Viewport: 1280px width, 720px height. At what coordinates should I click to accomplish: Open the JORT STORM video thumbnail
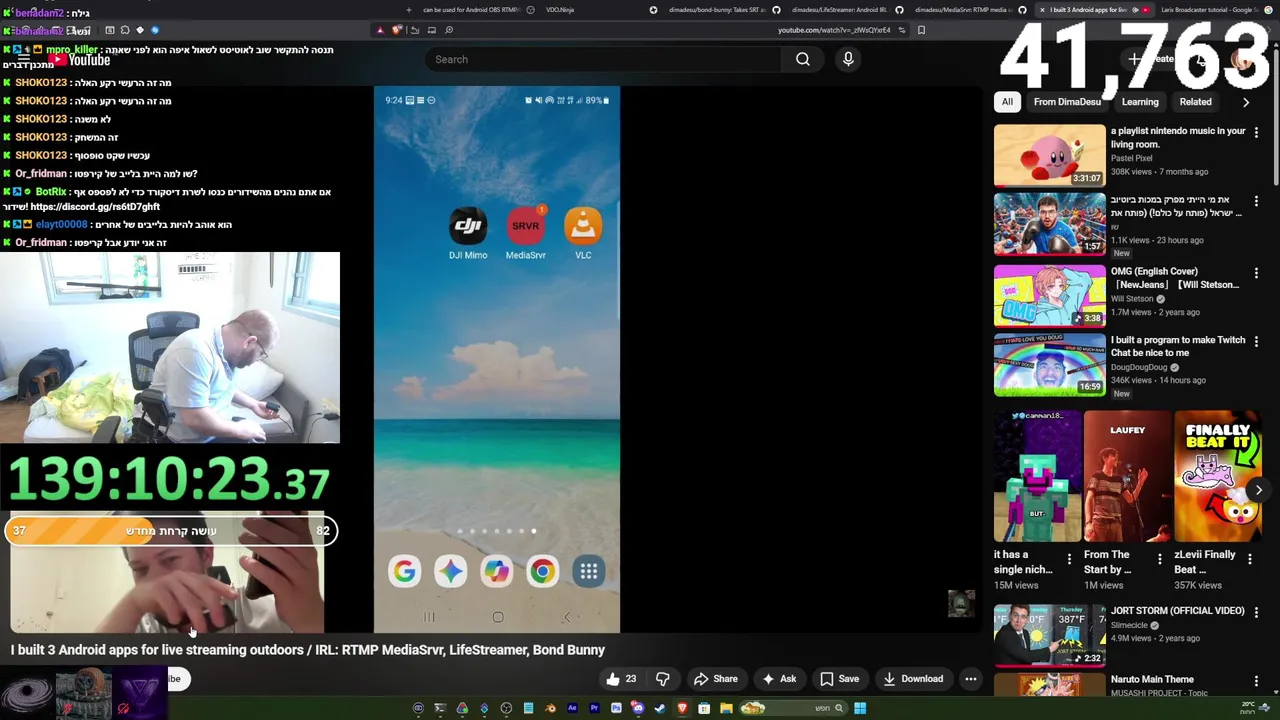[x=1049, y=634]
